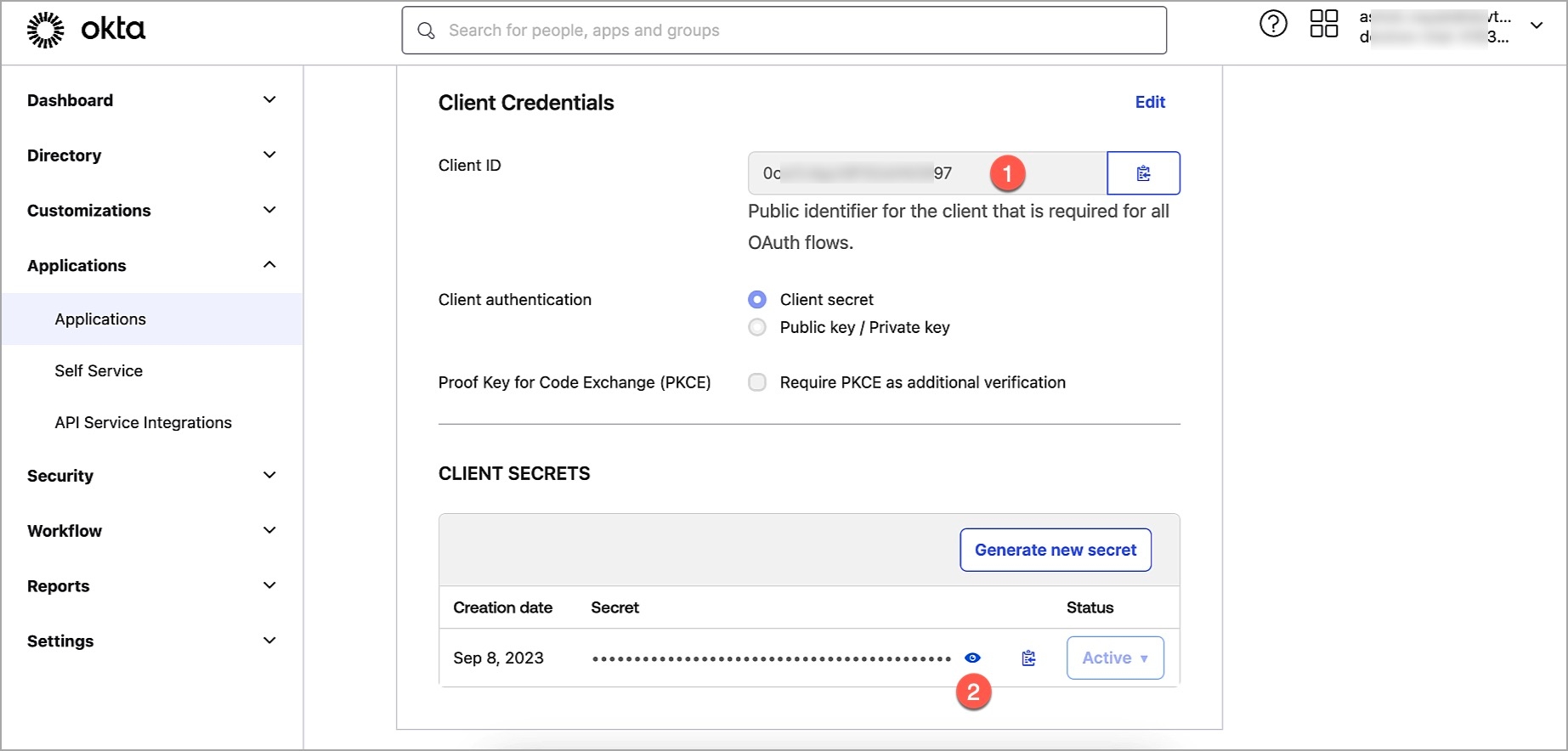Screen dimensions: 1568x751
Task: Click the search magnifier icon
Action: (x=427, y=31)
